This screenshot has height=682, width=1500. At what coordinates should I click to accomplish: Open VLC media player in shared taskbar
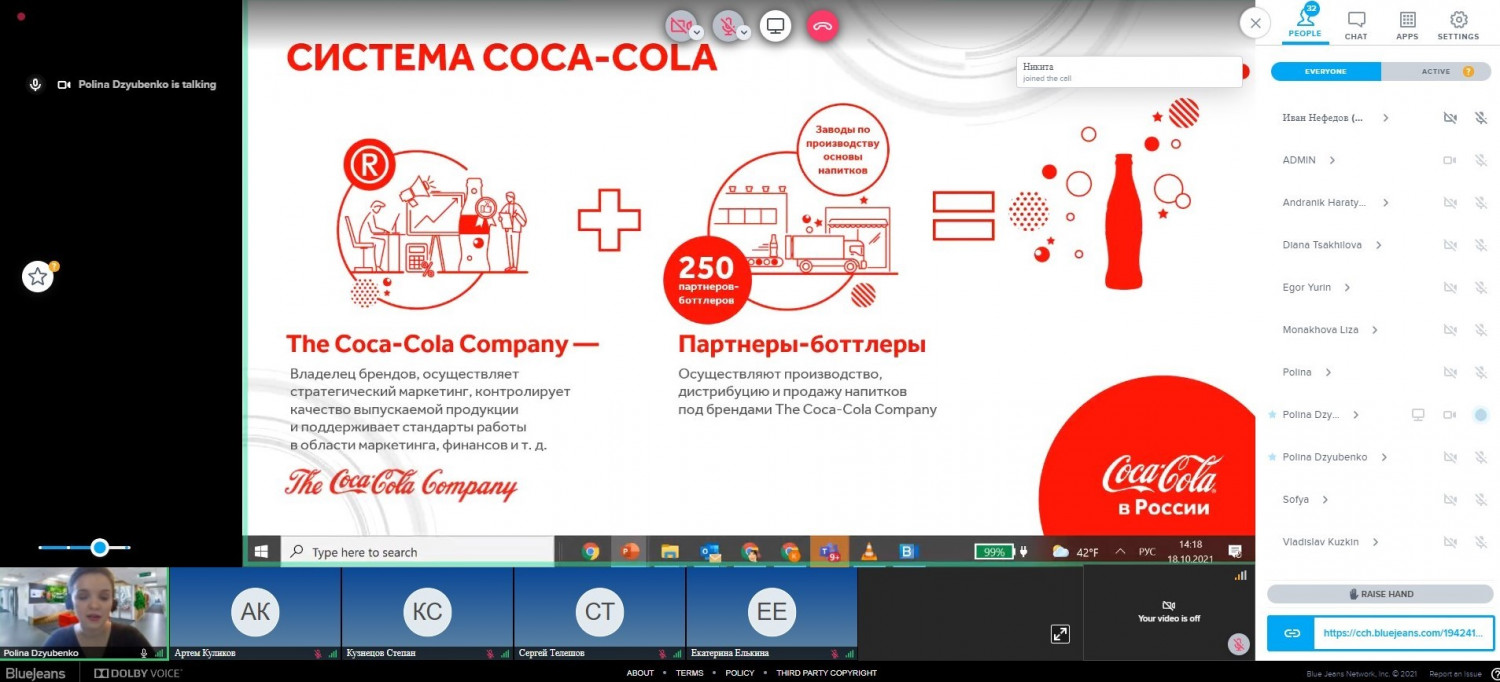point(869,551)
